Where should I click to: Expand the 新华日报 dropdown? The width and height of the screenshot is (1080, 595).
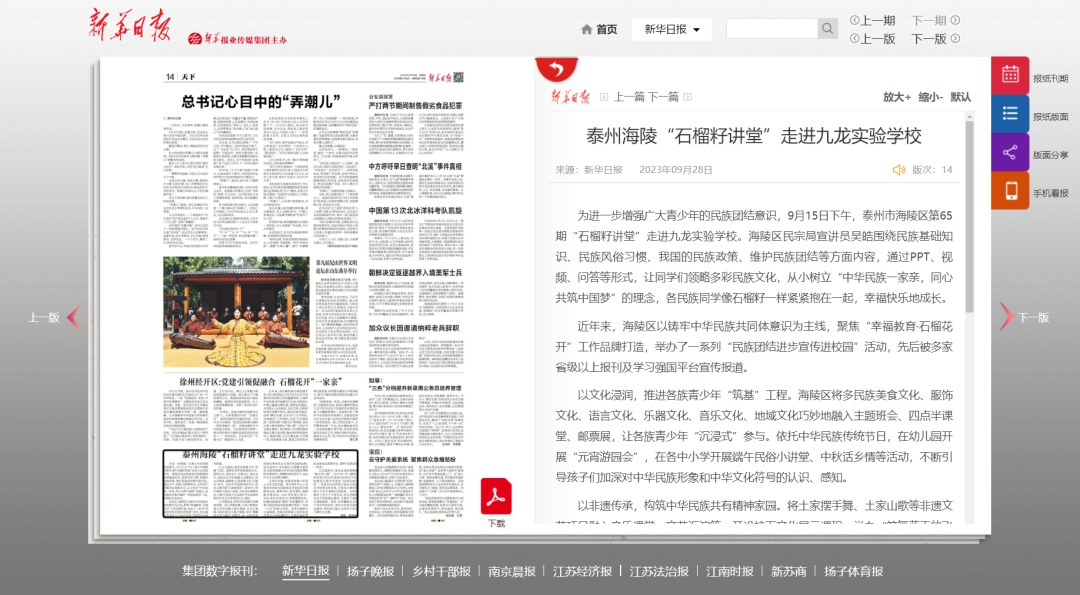coord(672,29)
